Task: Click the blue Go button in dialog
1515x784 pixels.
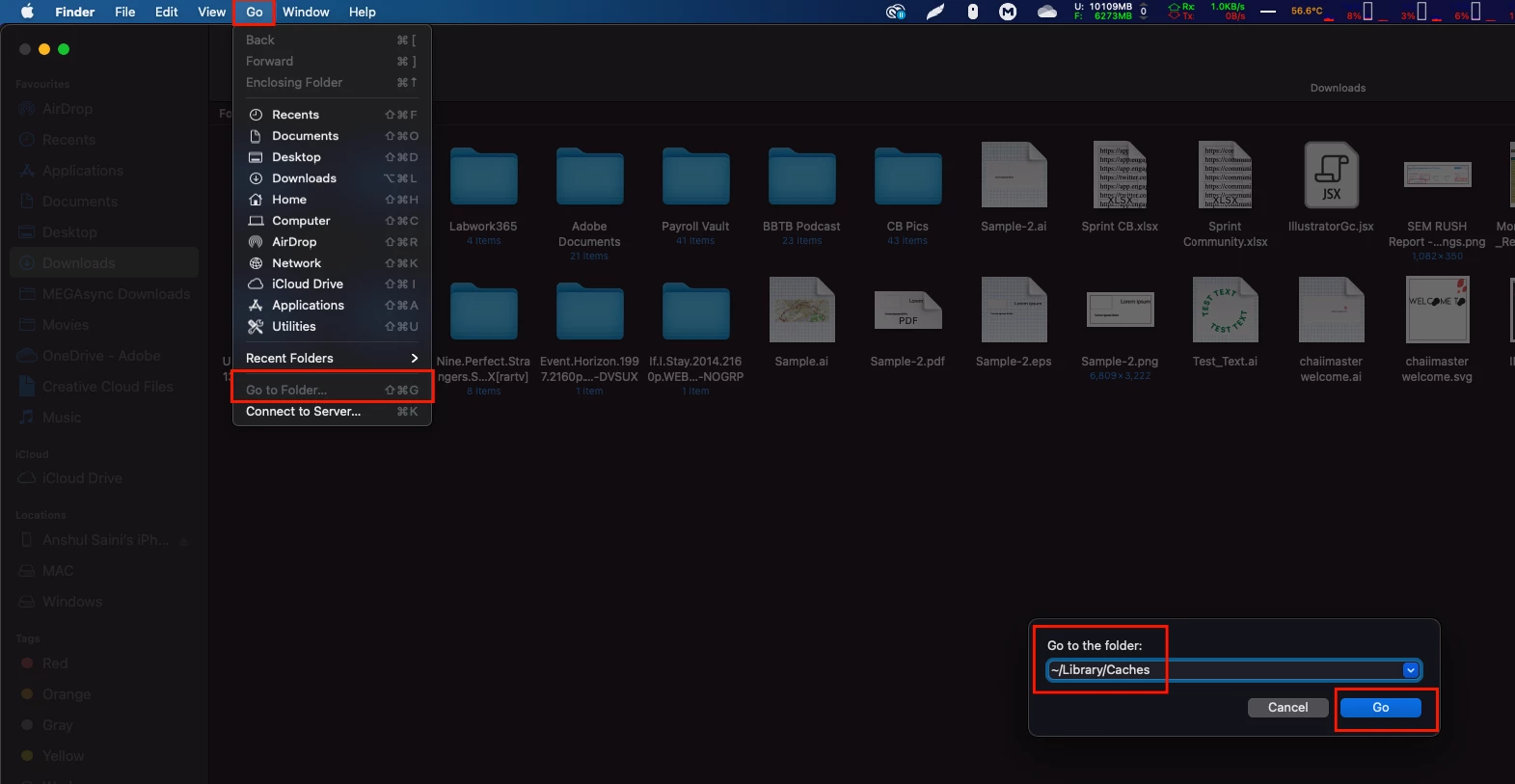Action: click(x=1381, y=708)
